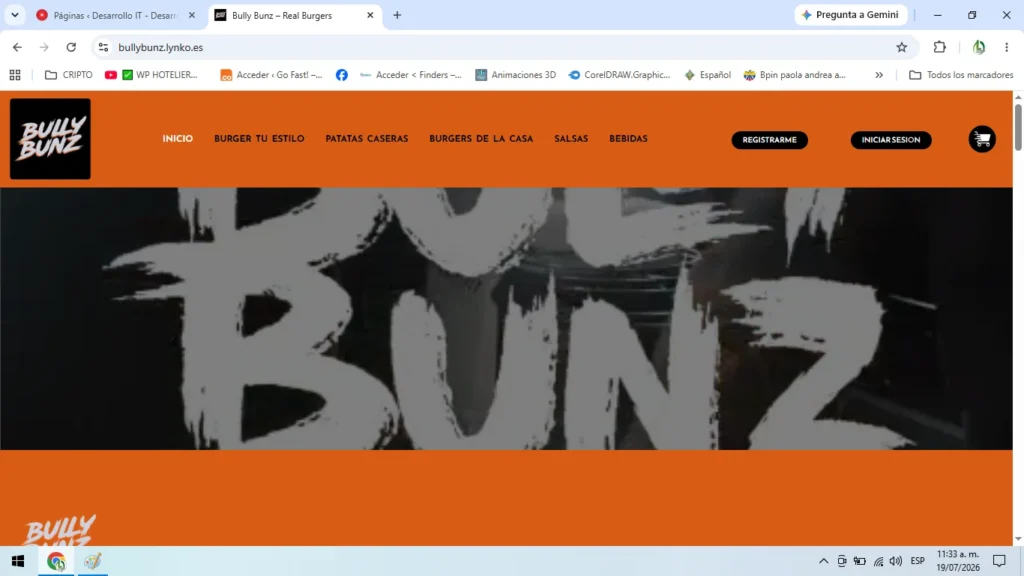The image size is (1024, 576).
Task: Open Chrome three-dot menu
Action: pyautogui.click(x=1006, y=47)
